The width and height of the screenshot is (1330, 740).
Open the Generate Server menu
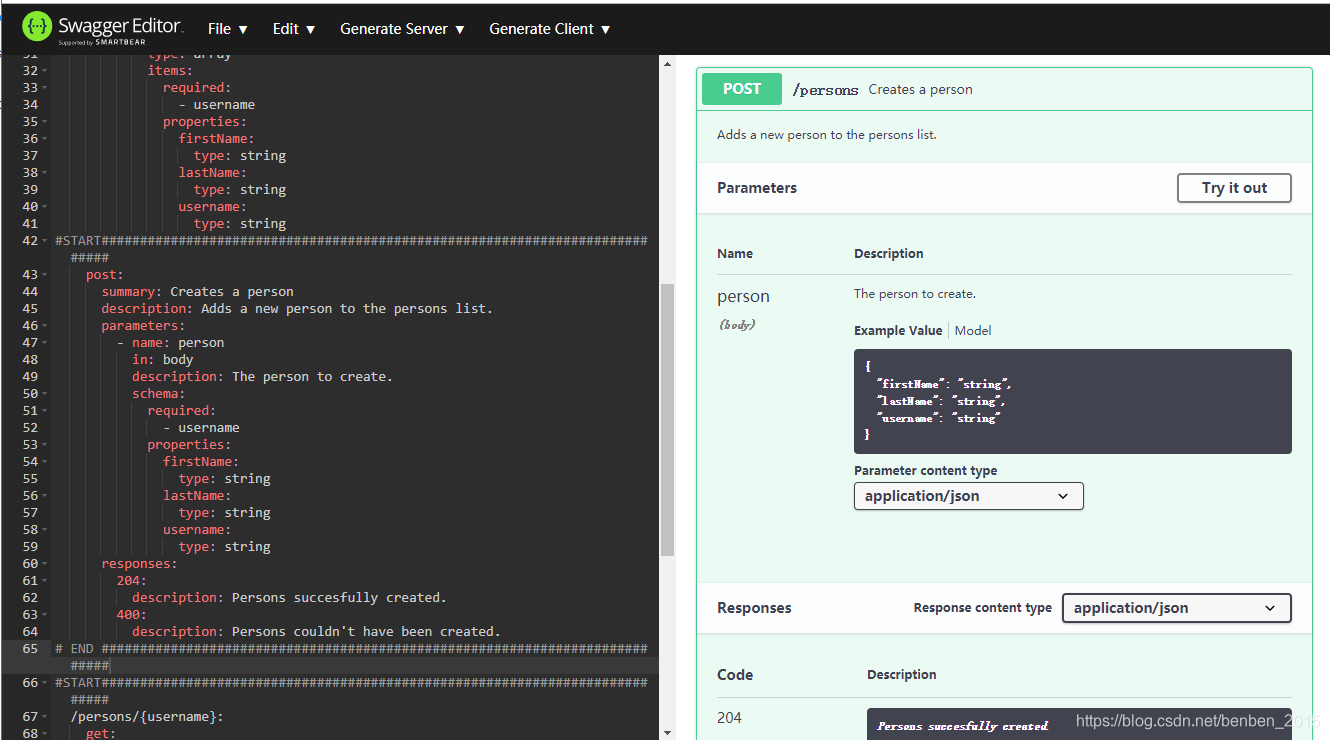(402, 29)
